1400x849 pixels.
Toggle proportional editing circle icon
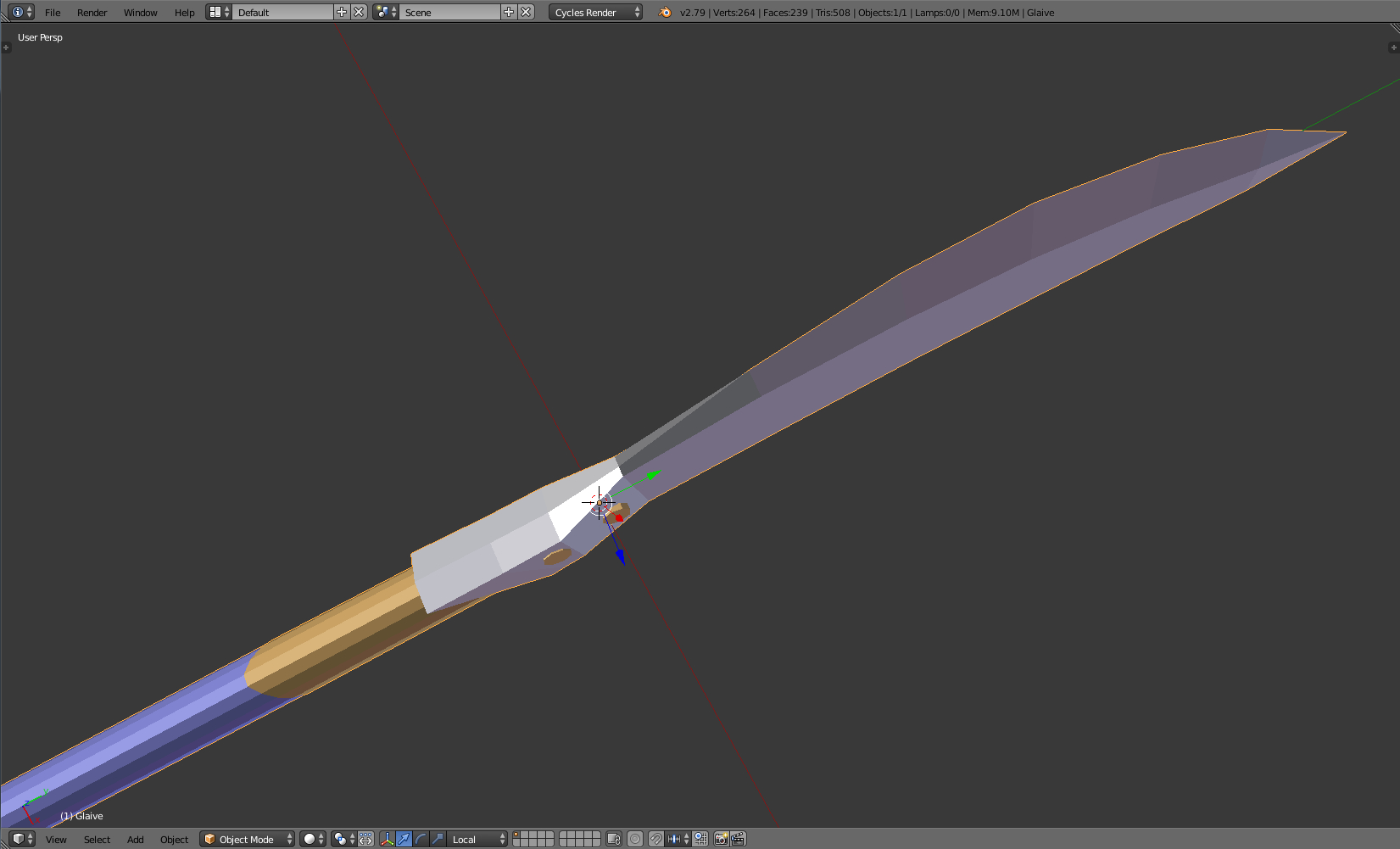[x=634, y=839]
